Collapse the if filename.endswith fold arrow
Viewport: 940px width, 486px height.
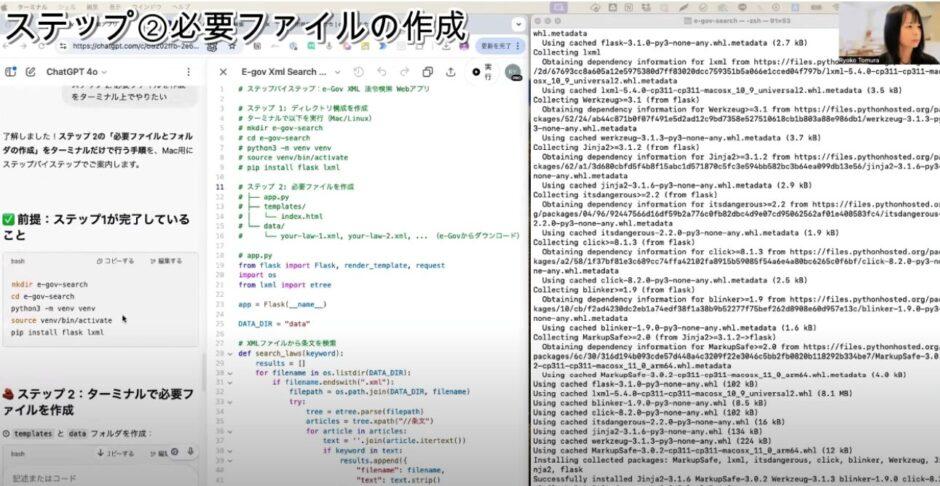(231, 382)
